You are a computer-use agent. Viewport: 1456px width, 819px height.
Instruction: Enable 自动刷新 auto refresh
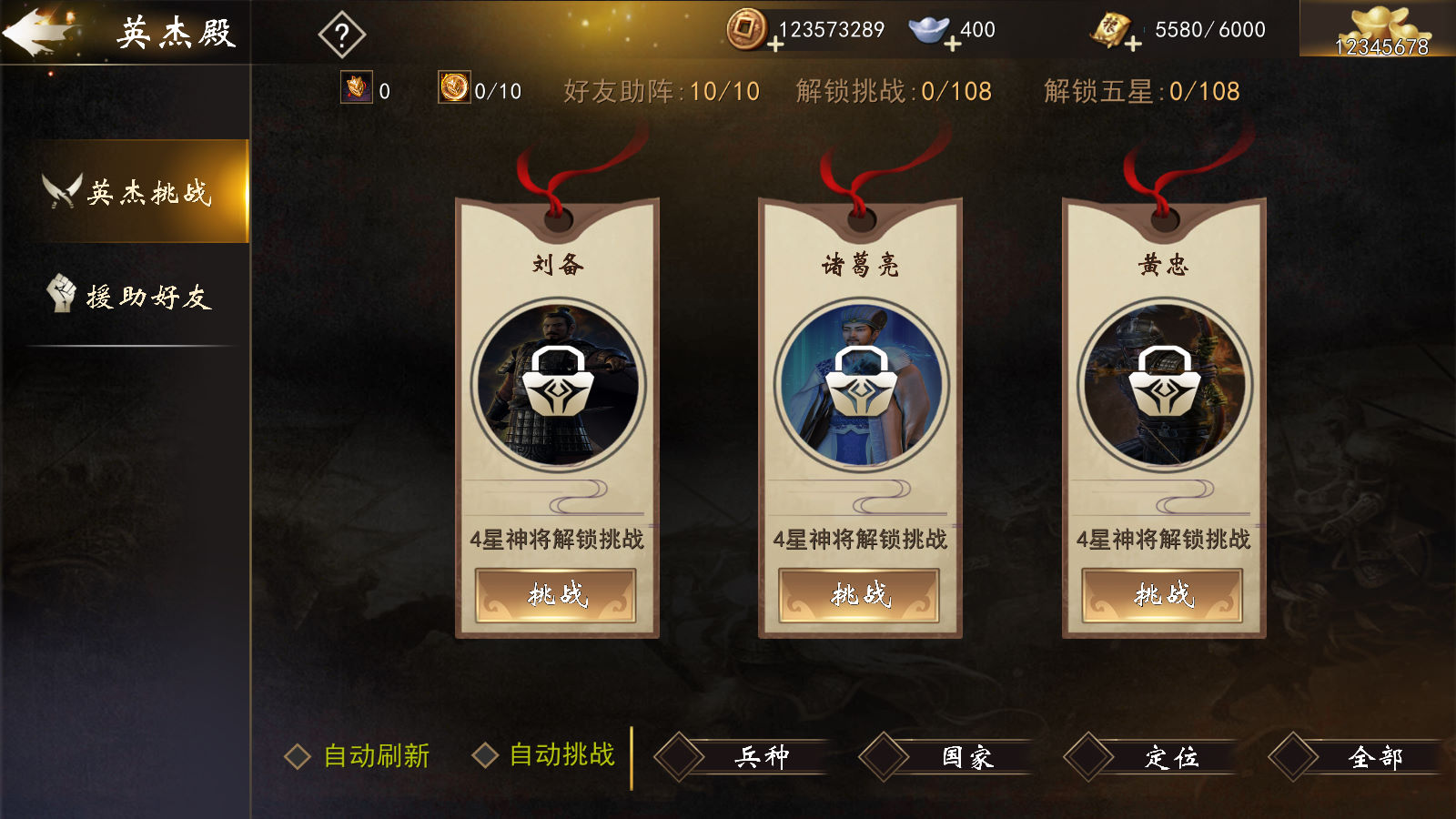[358, 756]
